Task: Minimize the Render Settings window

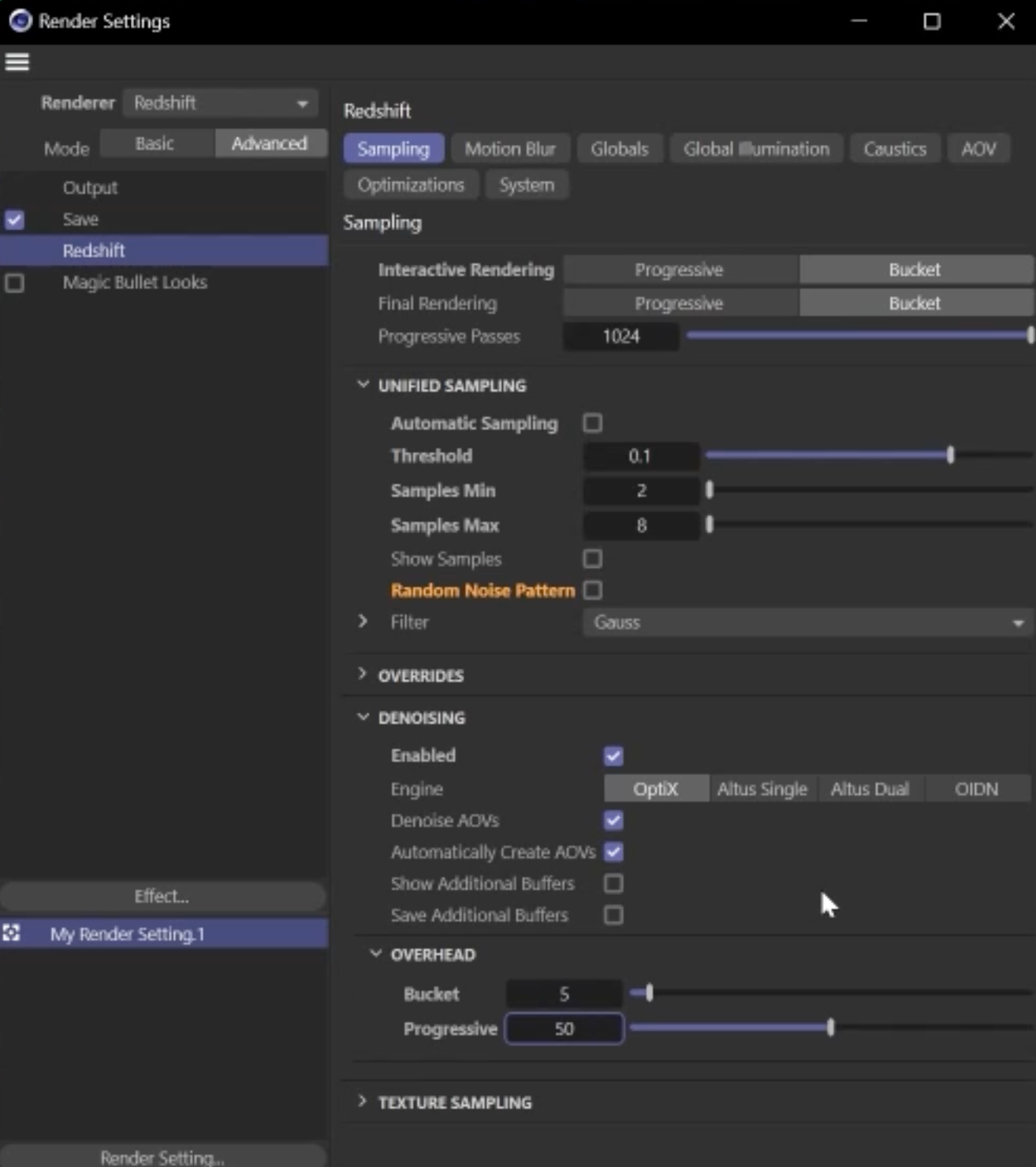Action: pyautogui.click(x=859, y=21)
